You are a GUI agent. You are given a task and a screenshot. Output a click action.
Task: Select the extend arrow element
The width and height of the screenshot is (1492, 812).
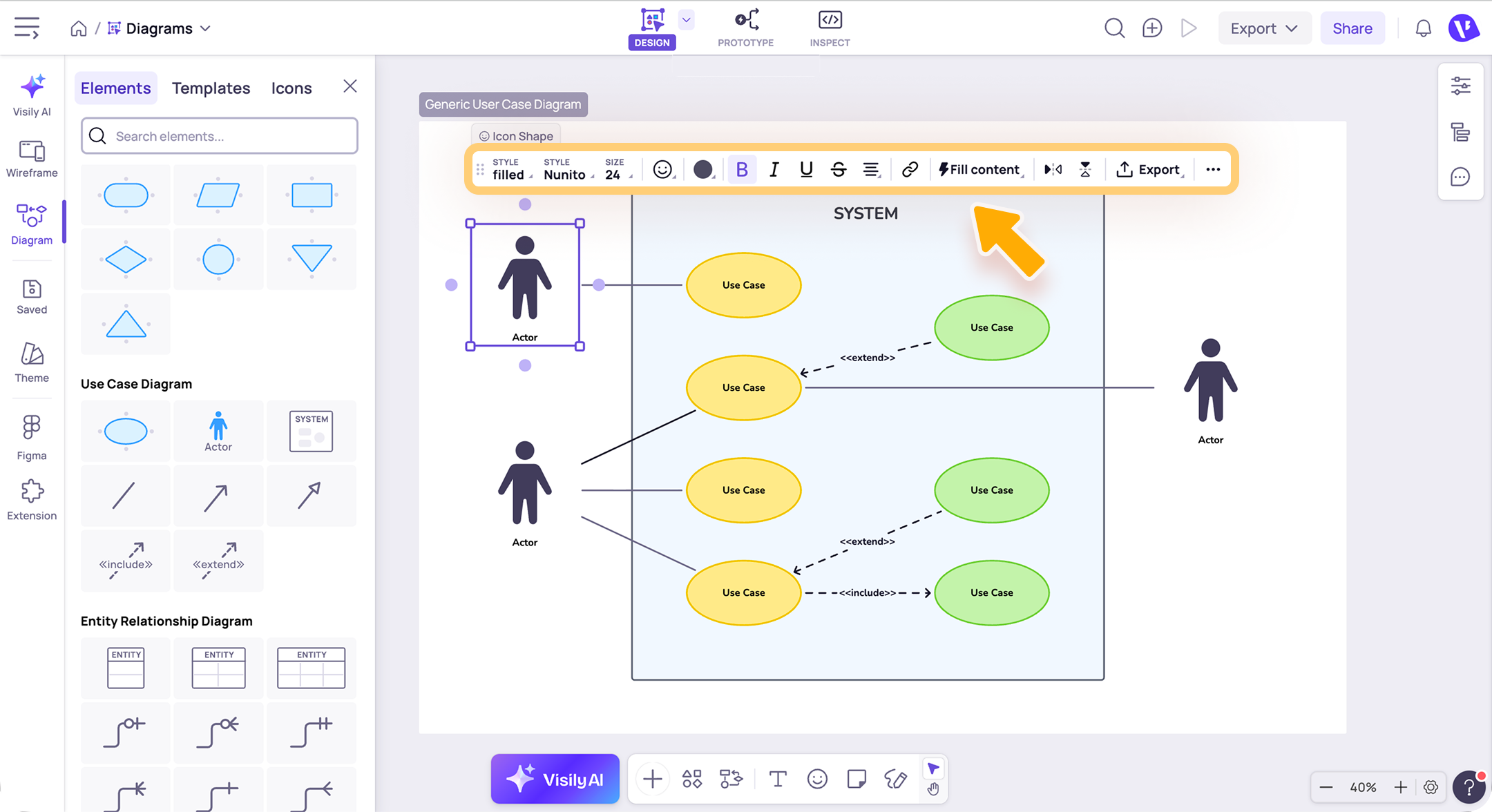pyautogui.click(x=218, y=561)
